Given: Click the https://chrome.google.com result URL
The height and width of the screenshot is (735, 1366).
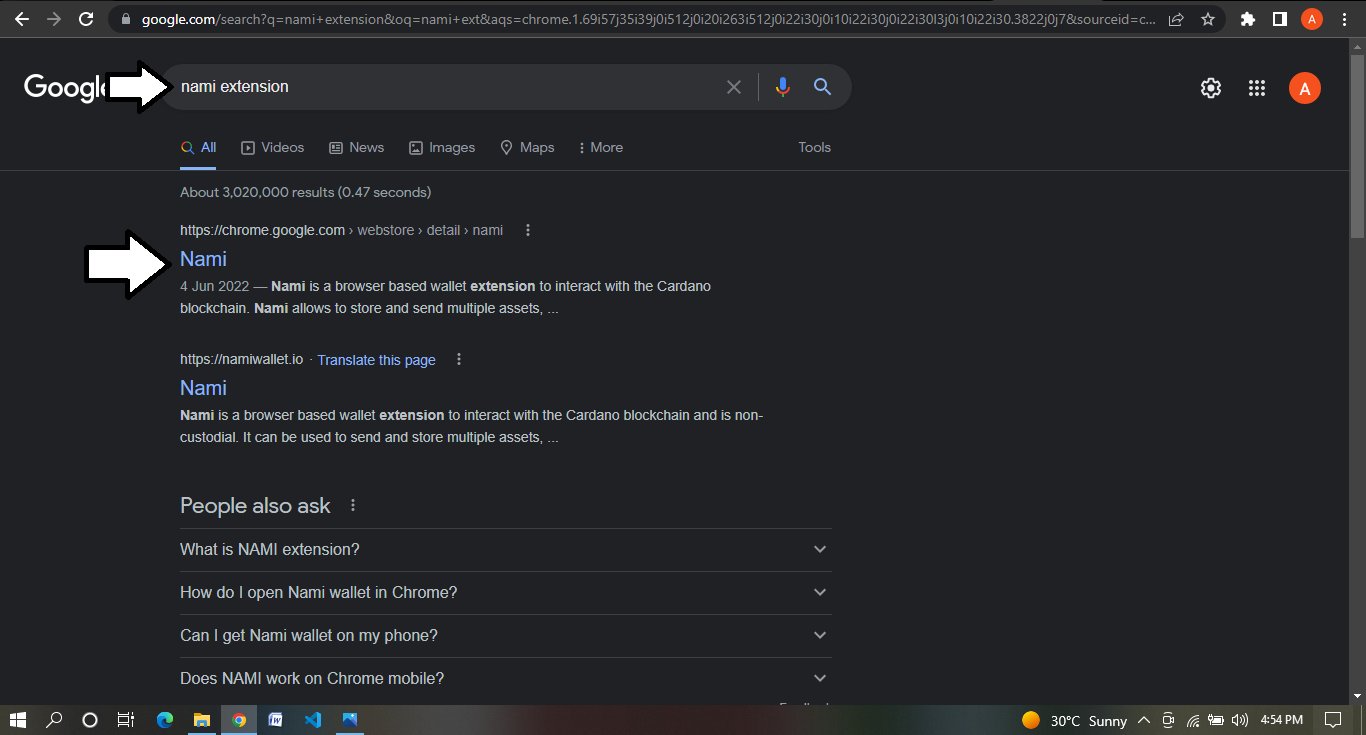Looking at the screenshot, I should click(262, 230).
